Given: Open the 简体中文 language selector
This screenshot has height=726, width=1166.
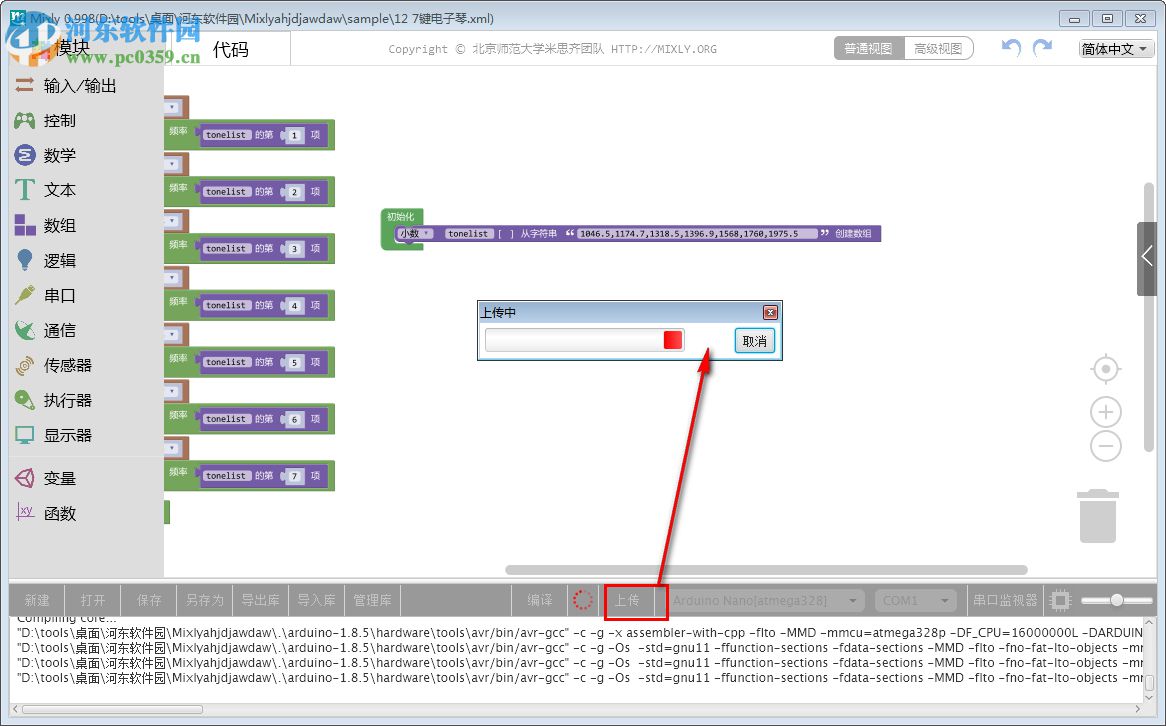Looking at the screenshot, I should click(x=1113, y=47).
